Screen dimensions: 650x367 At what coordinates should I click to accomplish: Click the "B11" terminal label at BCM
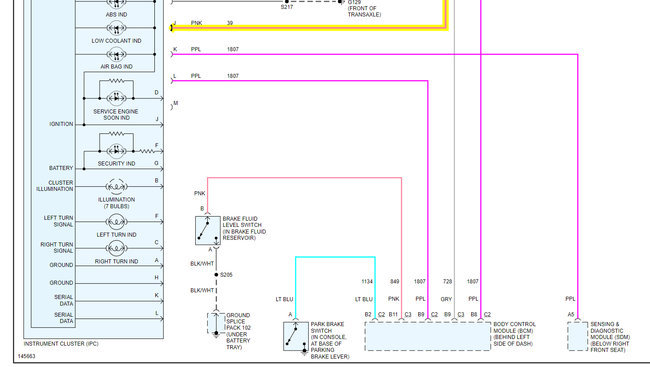pyautogui.click(x=393, y=314)
